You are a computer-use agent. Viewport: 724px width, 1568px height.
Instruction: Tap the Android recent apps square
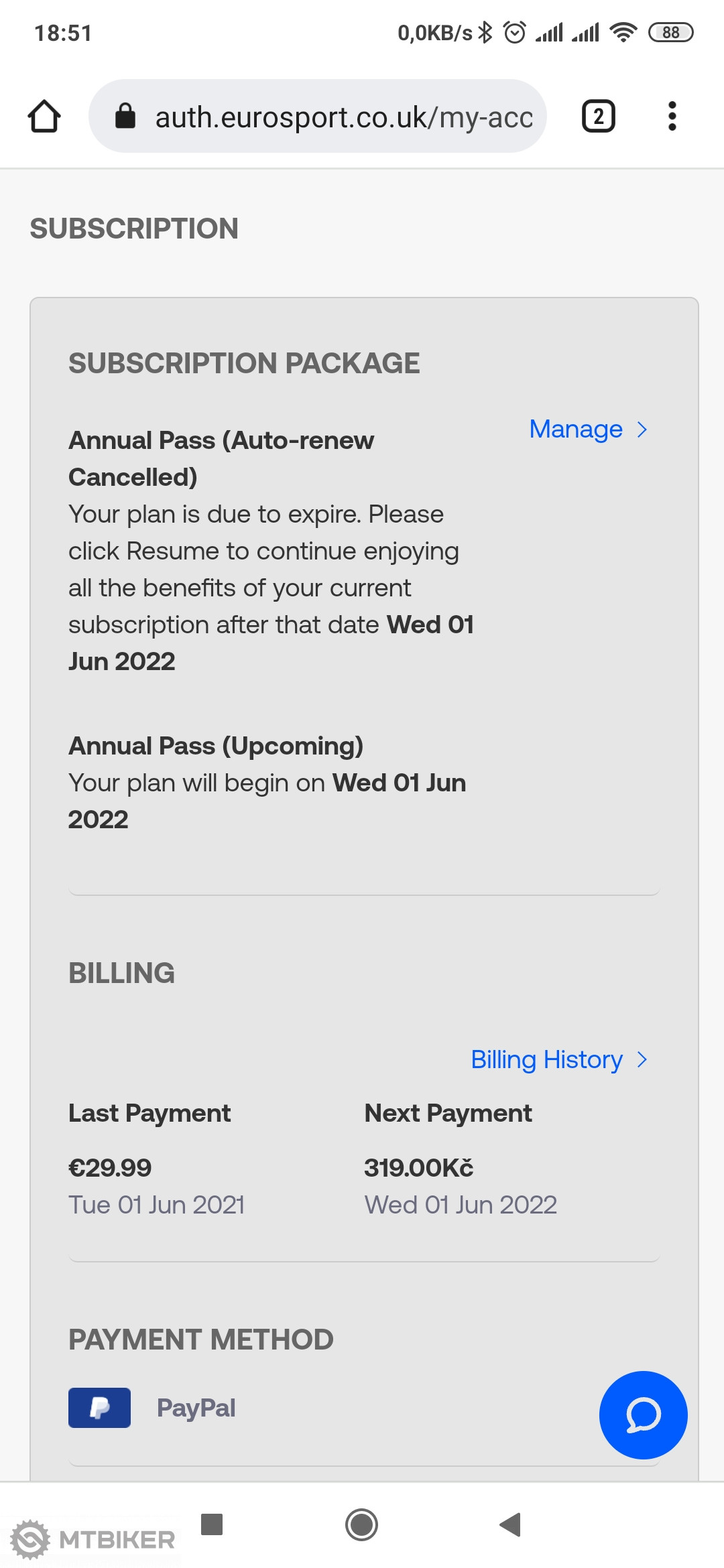click(212, 1524)
